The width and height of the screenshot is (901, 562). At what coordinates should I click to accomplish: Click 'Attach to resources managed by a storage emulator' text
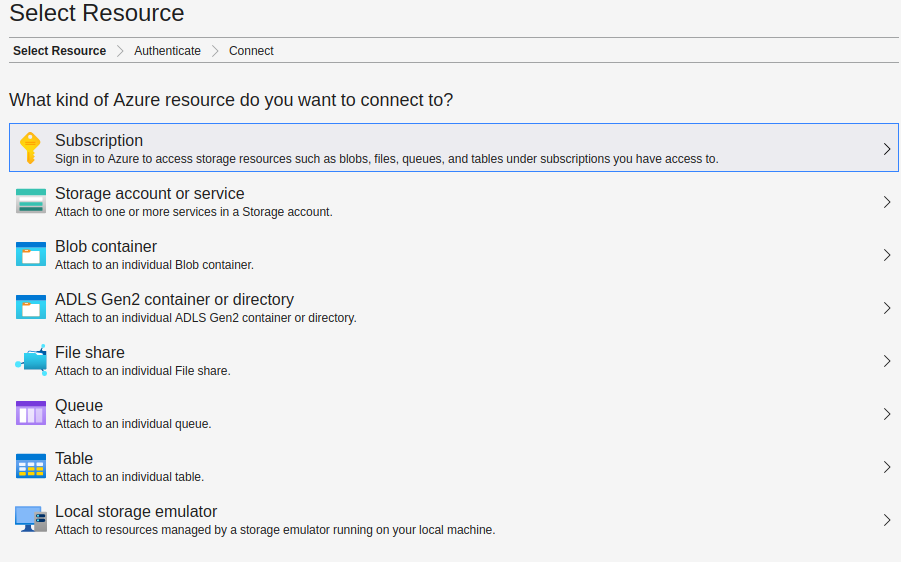tap(275, 530)
